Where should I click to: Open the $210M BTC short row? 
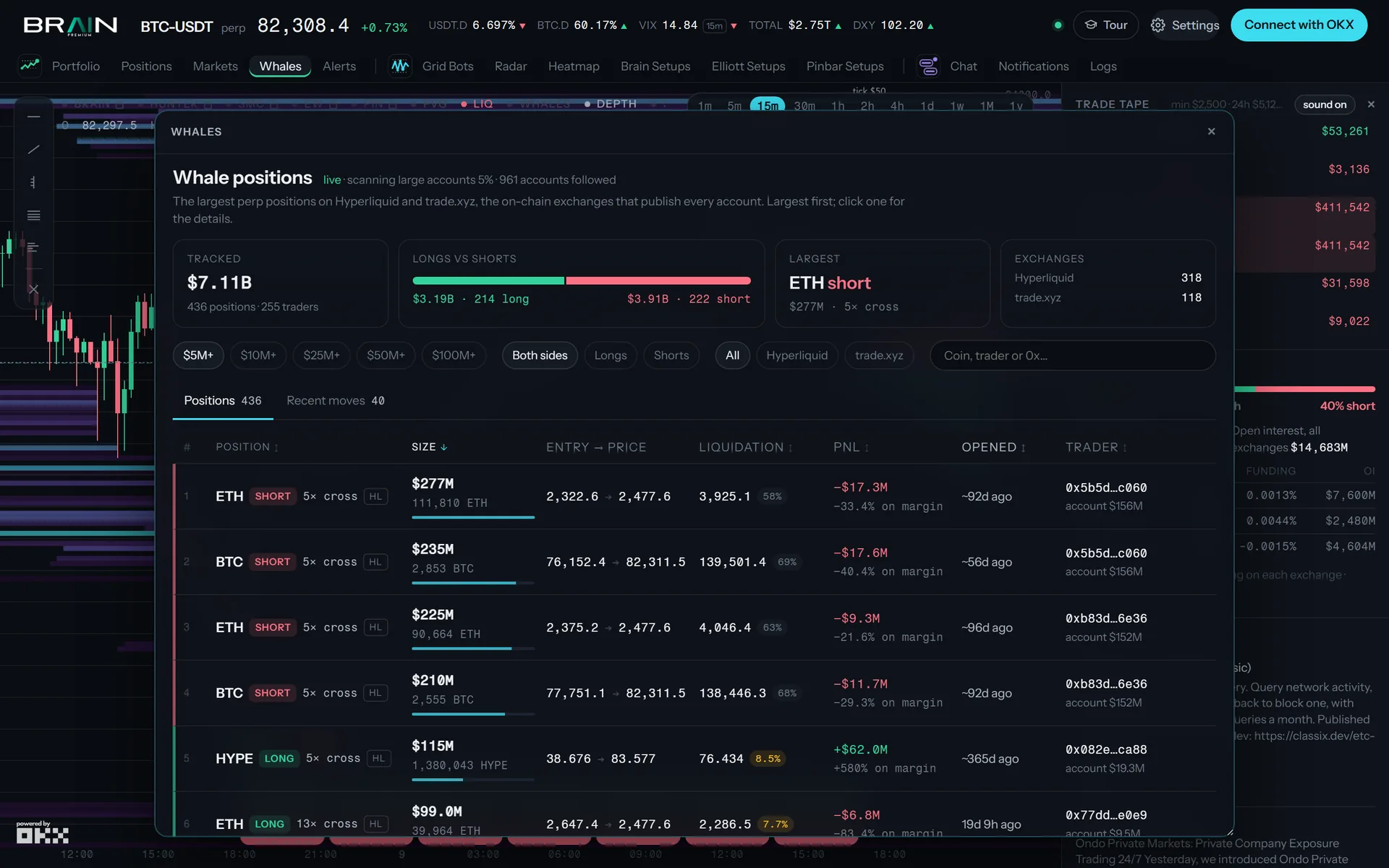click(x=694, y=693)
